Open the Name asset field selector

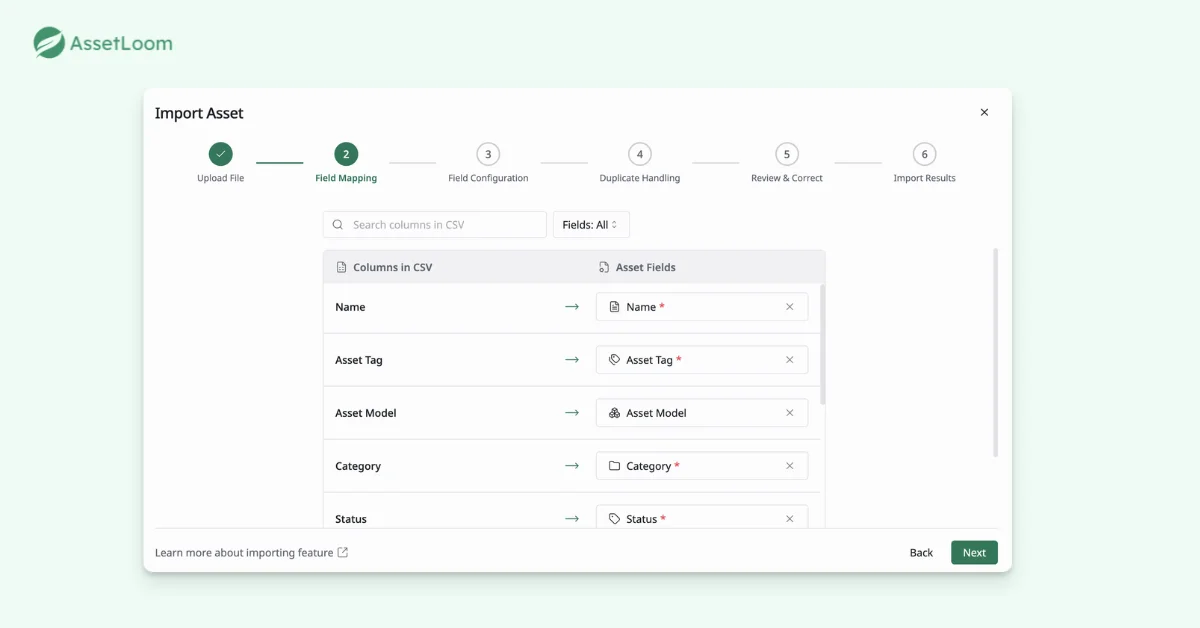point(702,307)
